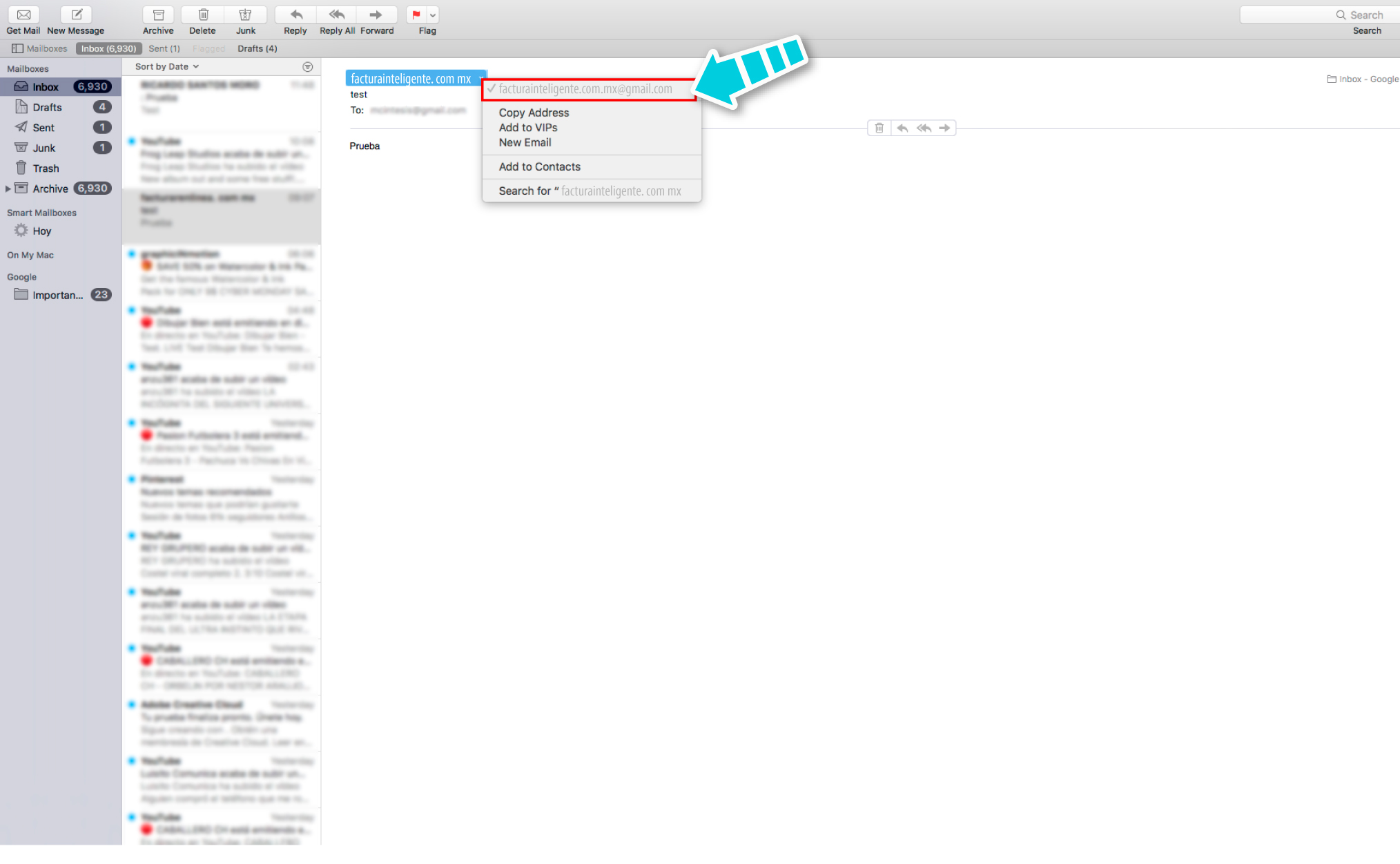Toggle the Mailboxes sidebar button
This screenshot has width=1400, height=864.
click(x=39, y=48)
